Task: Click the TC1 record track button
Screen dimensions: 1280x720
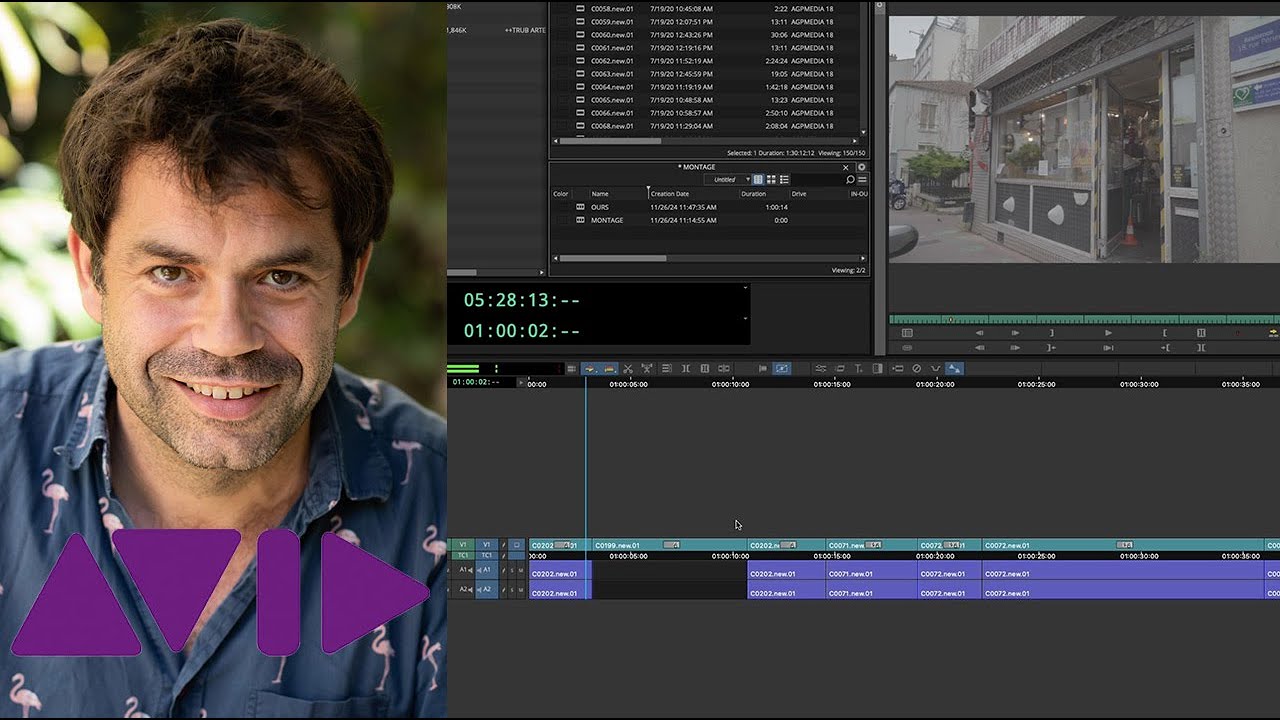Action: pyautogui.click(x=487, y=555)
